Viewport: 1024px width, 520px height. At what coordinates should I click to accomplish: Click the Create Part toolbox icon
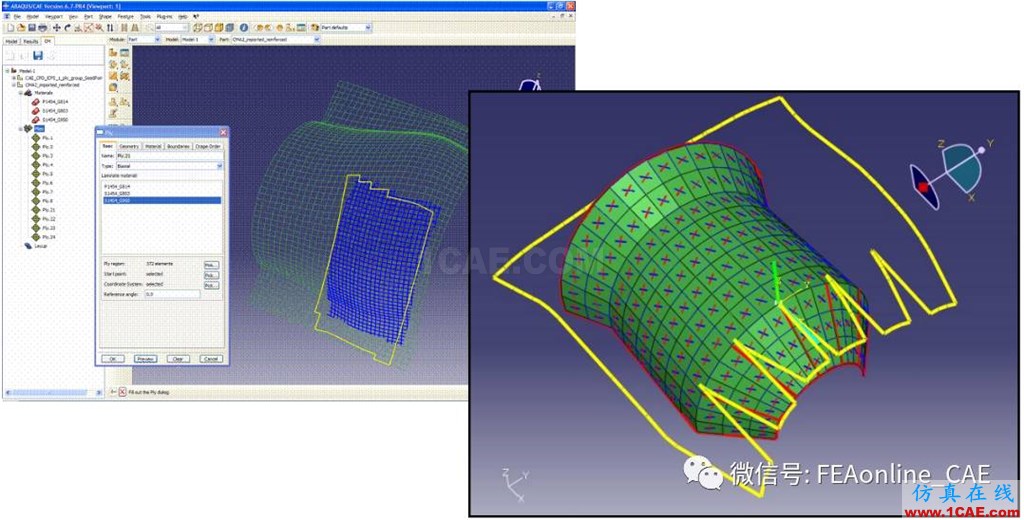click(114, 52)
